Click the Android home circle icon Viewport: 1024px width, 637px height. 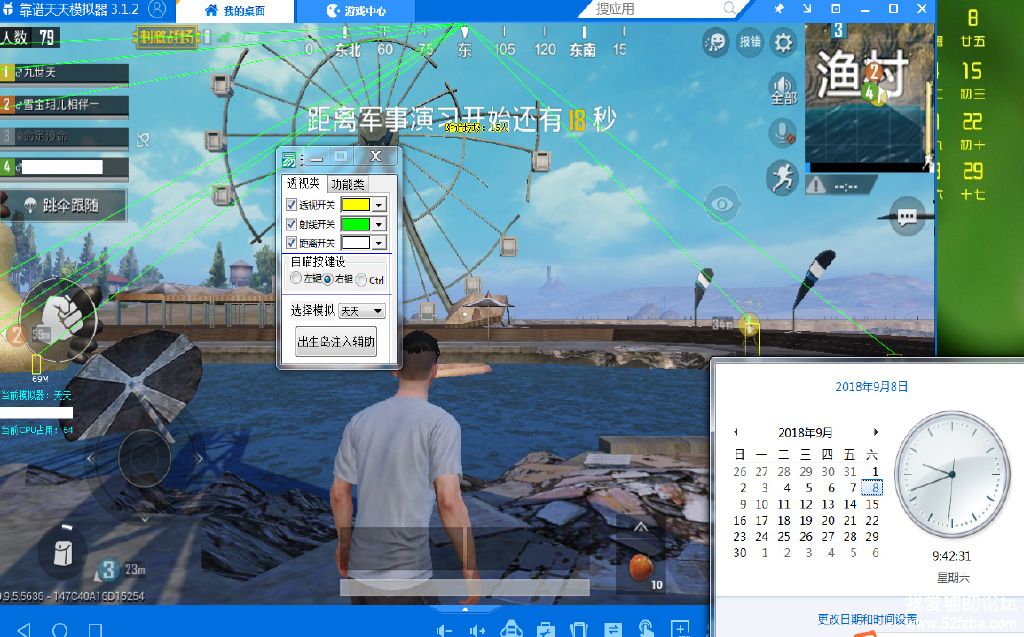coord(60,630)
